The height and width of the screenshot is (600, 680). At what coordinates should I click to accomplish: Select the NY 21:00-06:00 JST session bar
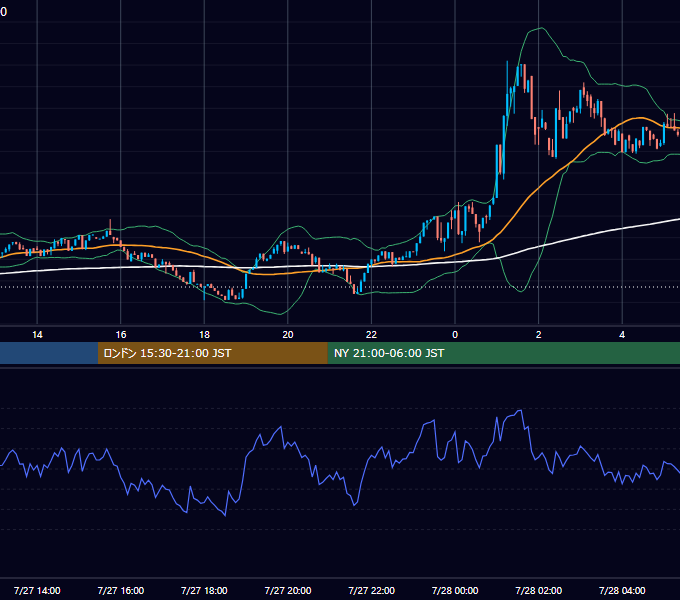coord(503,353)
